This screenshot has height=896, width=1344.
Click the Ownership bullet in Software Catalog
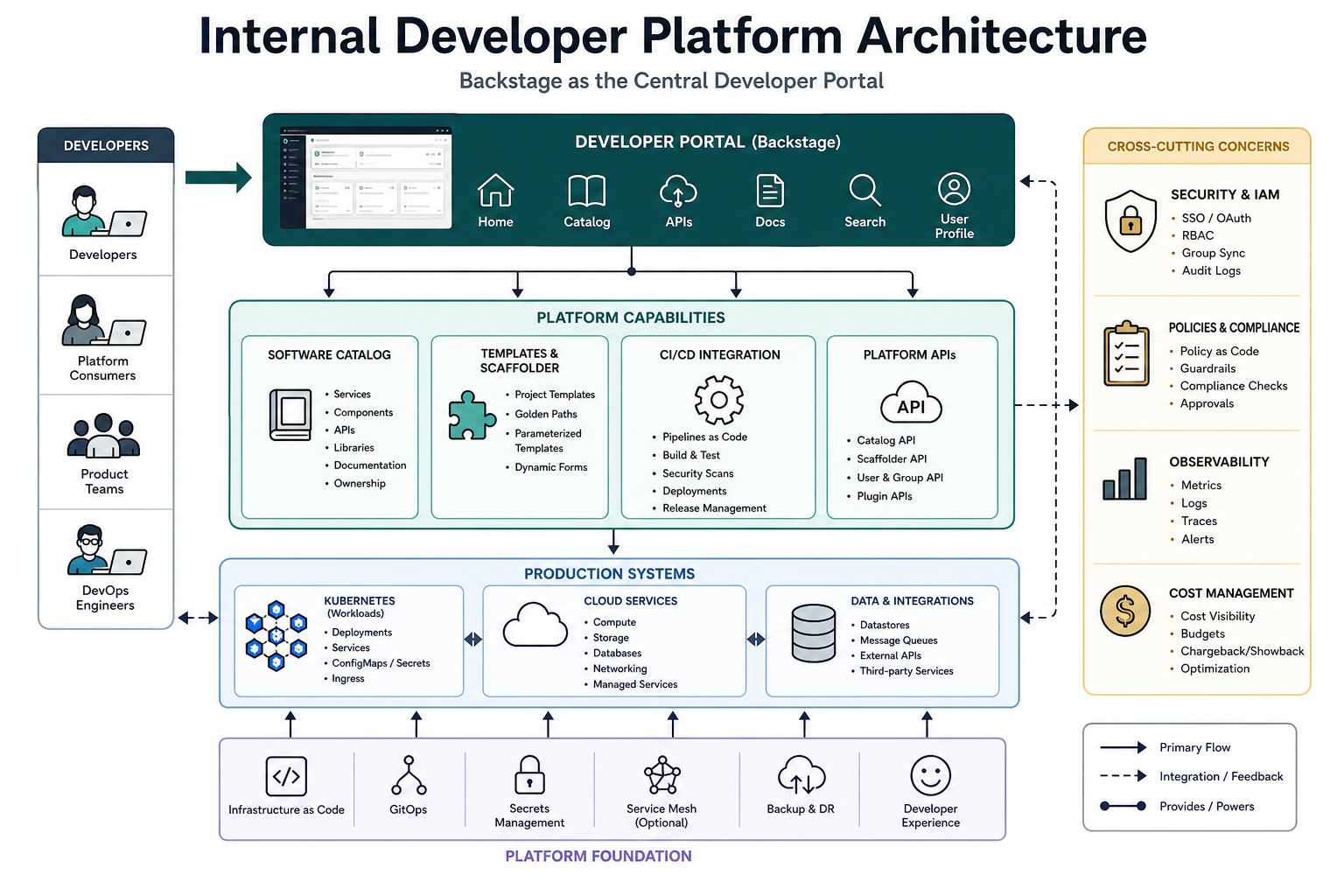coord(354,483)
